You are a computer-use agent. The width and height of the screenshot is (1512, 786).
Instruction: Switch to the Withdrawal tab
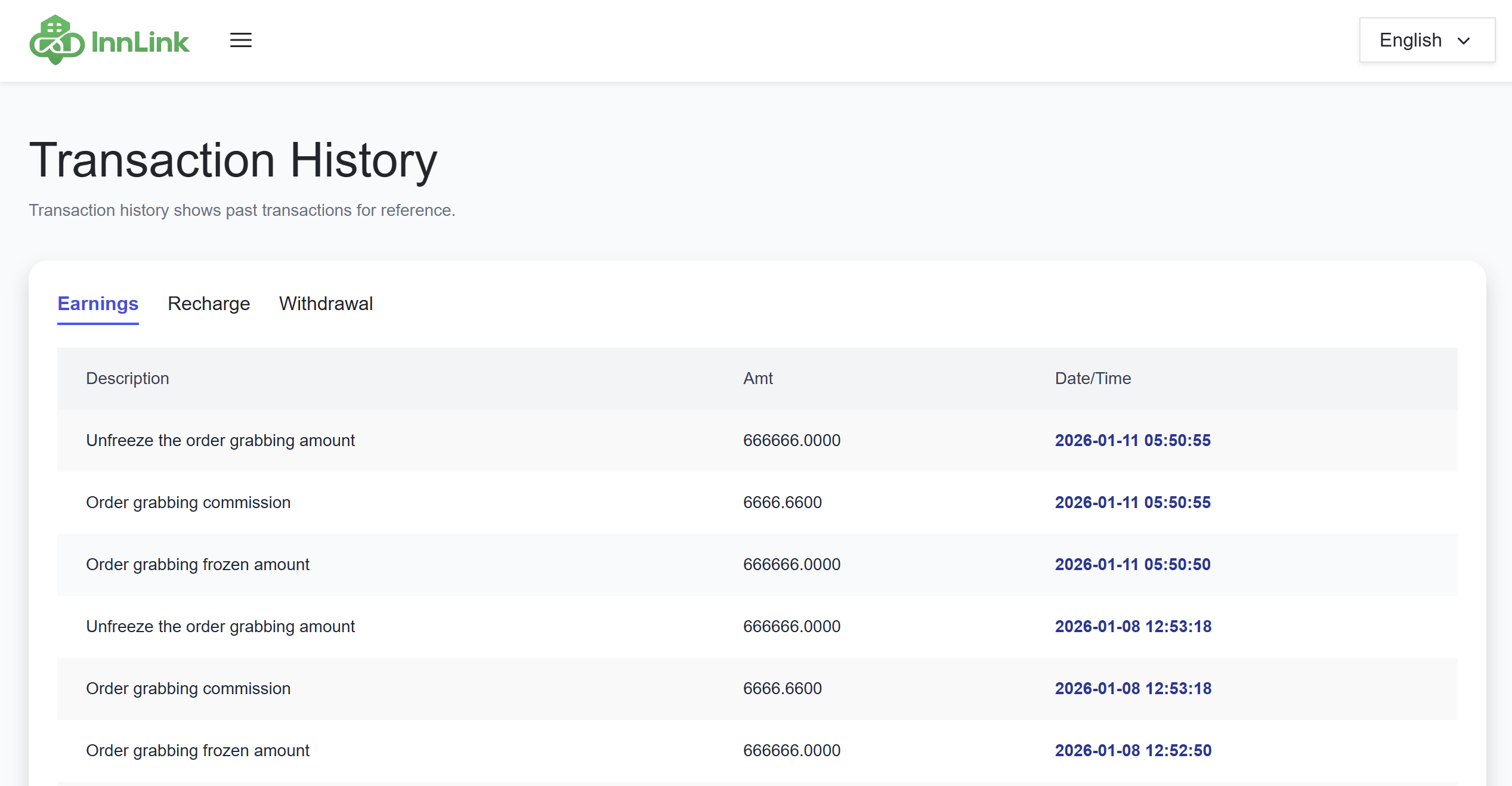click(x=326, y=304)
